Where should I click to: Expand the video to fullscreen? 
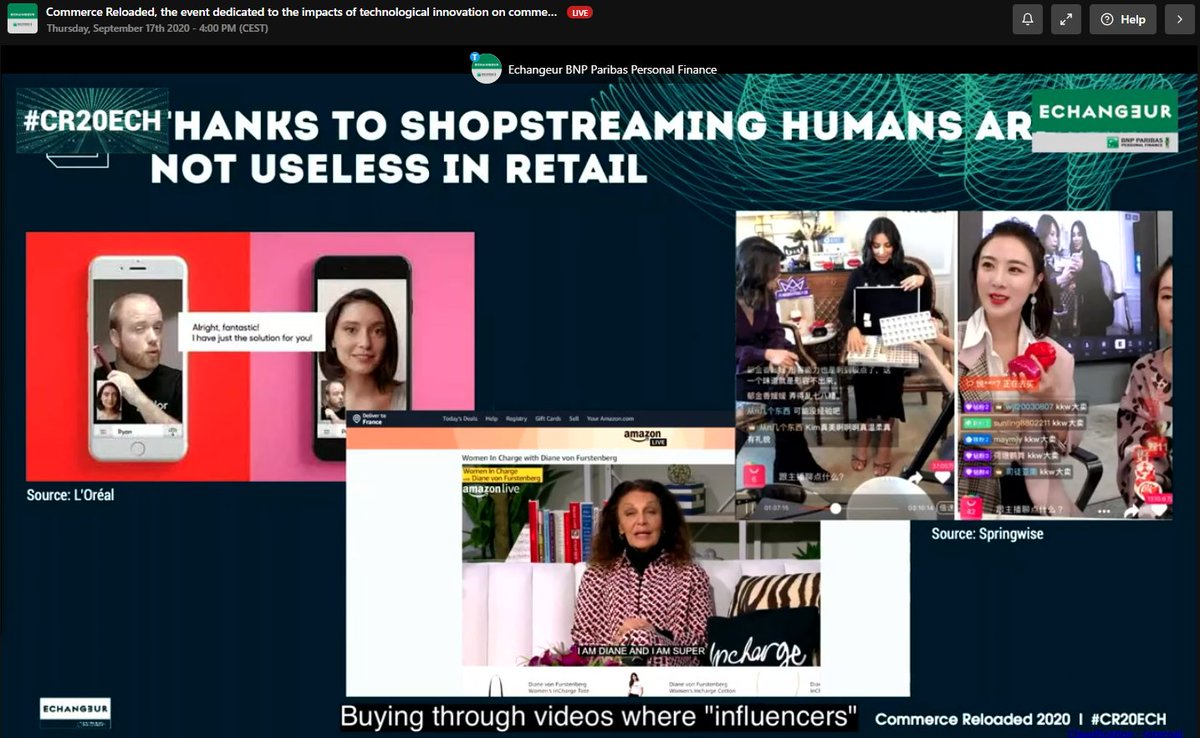click(x=1066, y=19)
